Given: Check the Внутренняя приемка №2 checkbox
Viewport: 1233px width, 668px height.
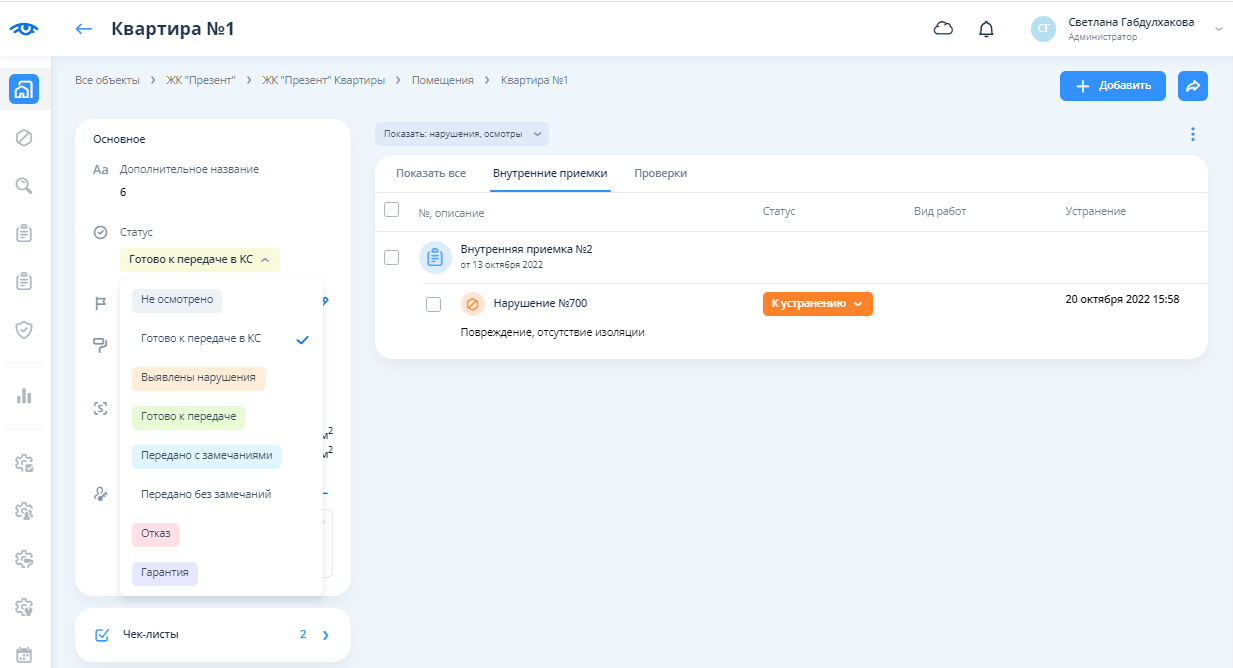Looking at the screenshot, I should pos(392,257).
